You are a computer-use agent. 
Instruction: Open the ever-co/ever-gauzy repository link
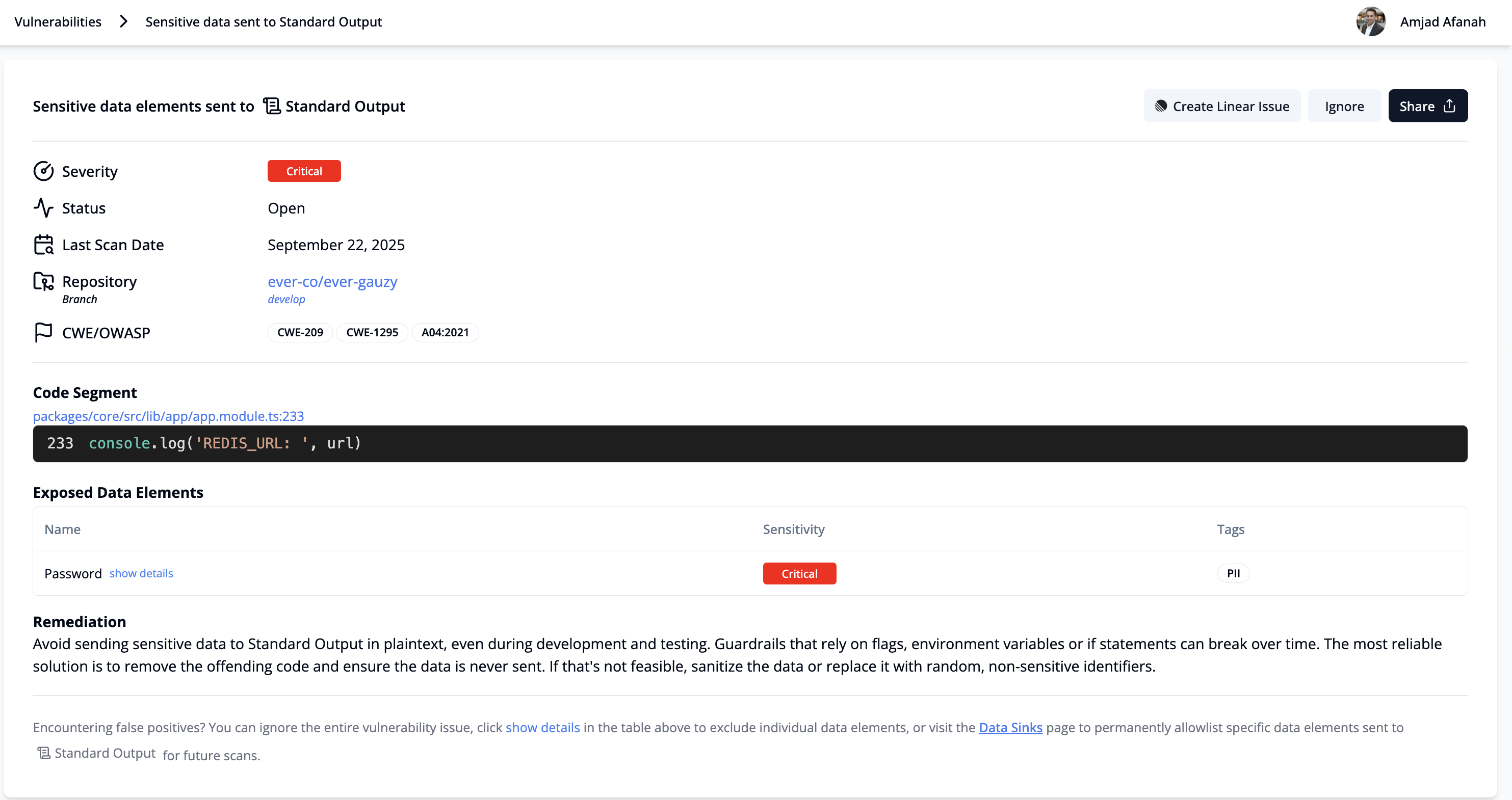click(332, 281)
